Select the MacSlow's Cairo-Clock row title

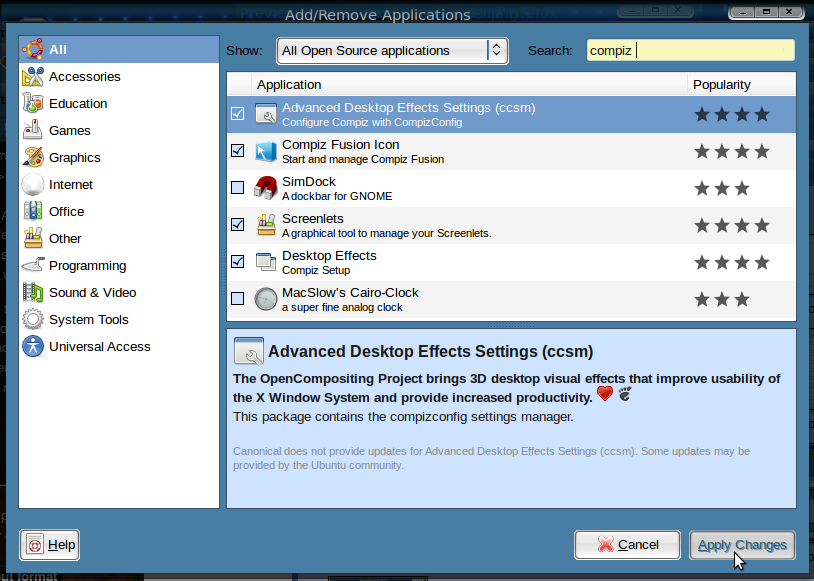click(x=350, y=292)
